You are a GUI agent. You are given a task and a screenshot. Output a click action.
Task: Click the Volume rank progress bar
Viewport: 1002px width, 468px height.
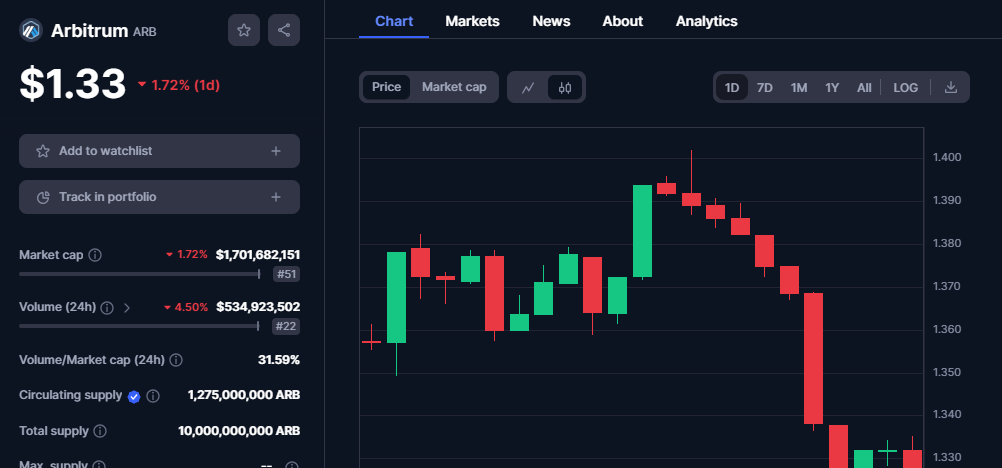pos(139,327)
